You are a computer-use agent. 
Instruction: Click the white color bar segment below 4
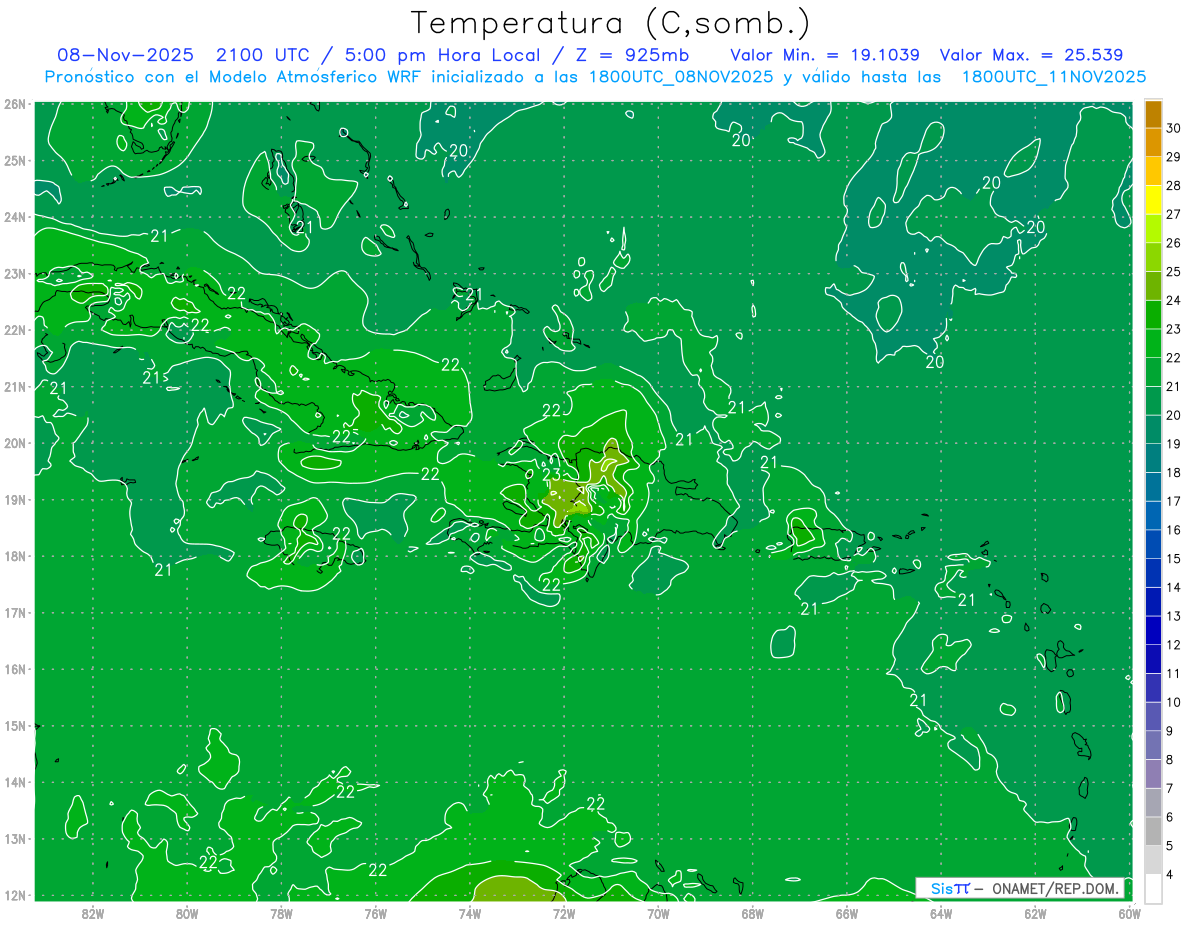[1153, 888]
